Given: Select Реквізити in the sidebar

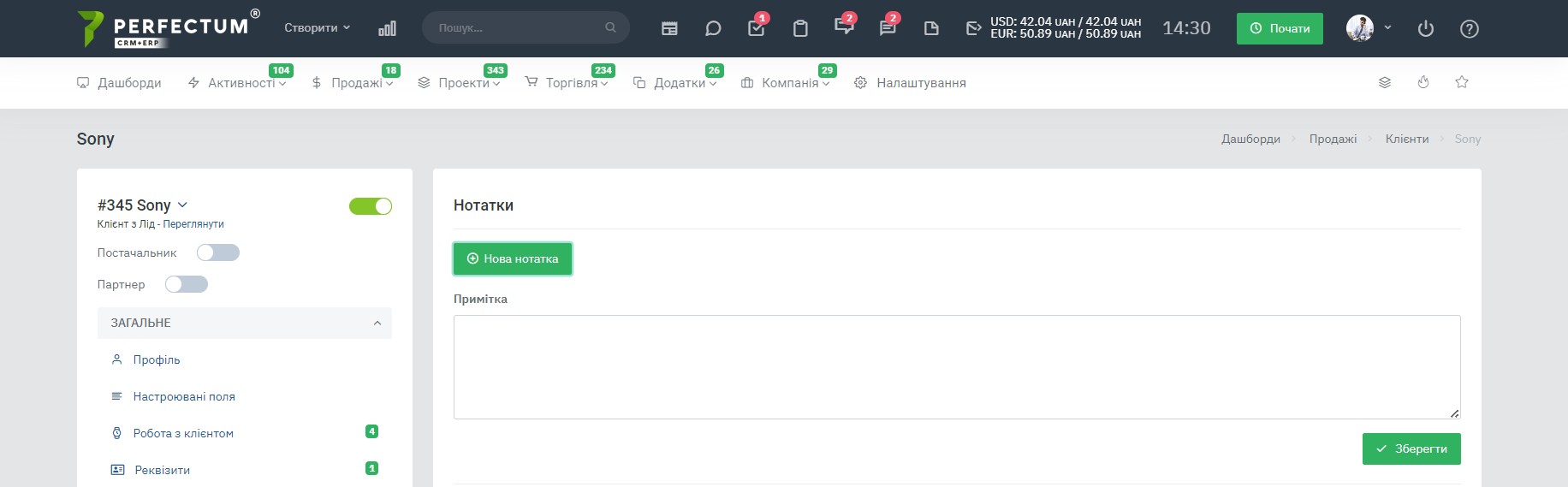Looking at the screenshot, I should point(163,471).
